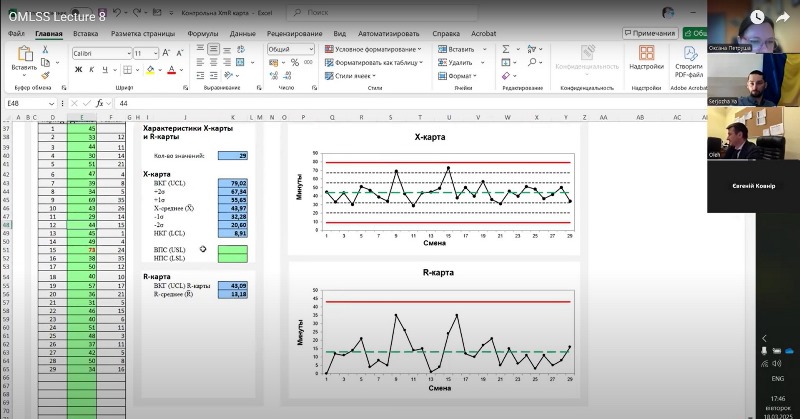The height and width of the screenshot is (419, 800).
Task: Switch to the Разметка страницы tab
Action: [x=143, y=34]
